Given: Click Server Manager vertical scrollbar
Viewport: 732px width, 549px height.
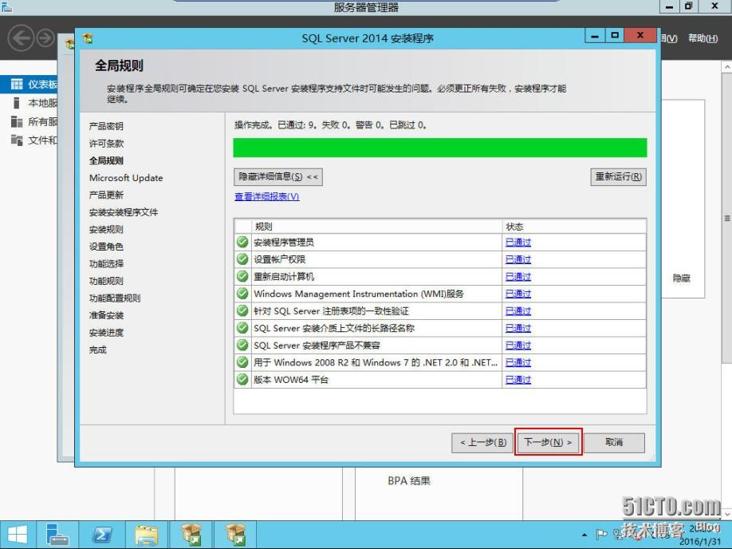Looking at the screenshot, I should [x=727, y=218].
